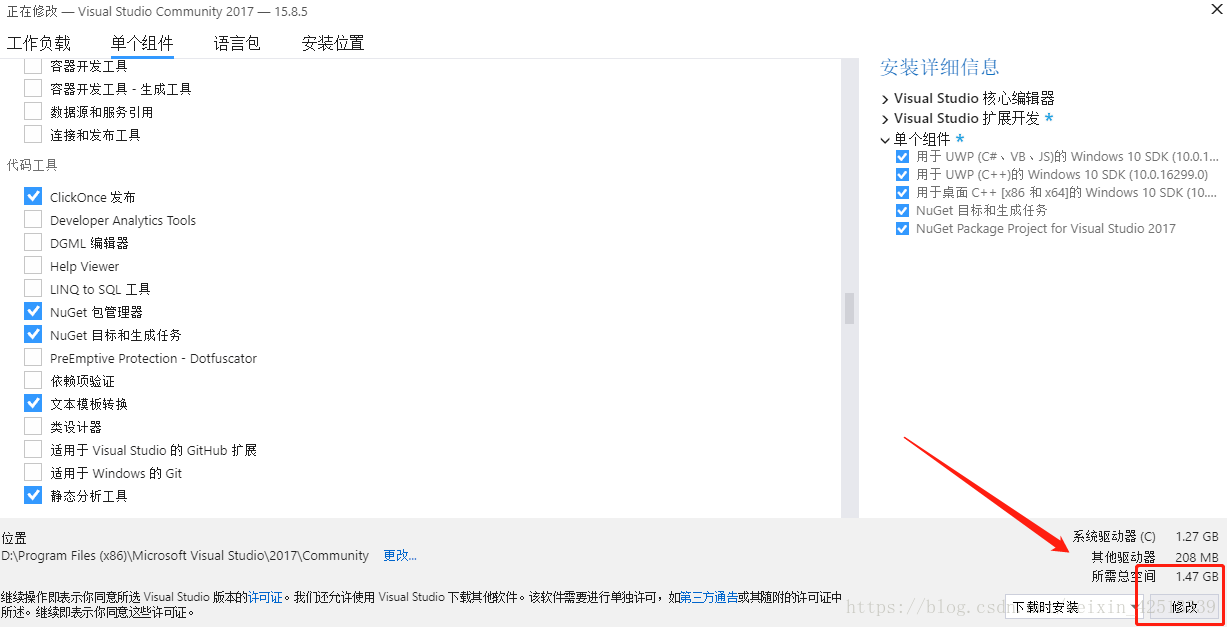Tick the Help Viewer checkbox
The image size is (1227, 627).
tap(33, 265)
